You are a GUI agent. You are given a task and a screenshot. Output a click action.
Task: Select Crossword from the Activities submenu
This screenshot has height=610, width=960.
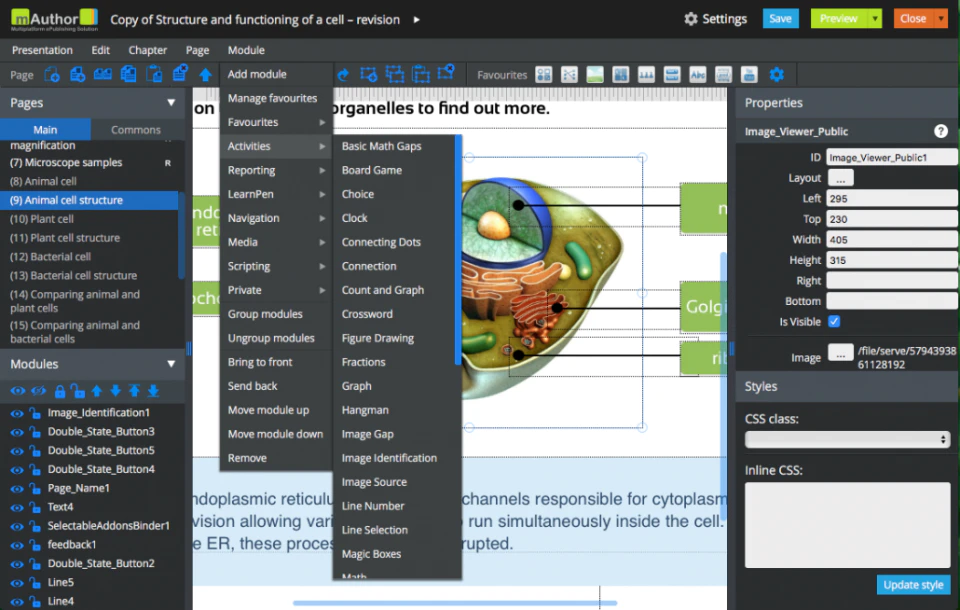pos(367,314)
